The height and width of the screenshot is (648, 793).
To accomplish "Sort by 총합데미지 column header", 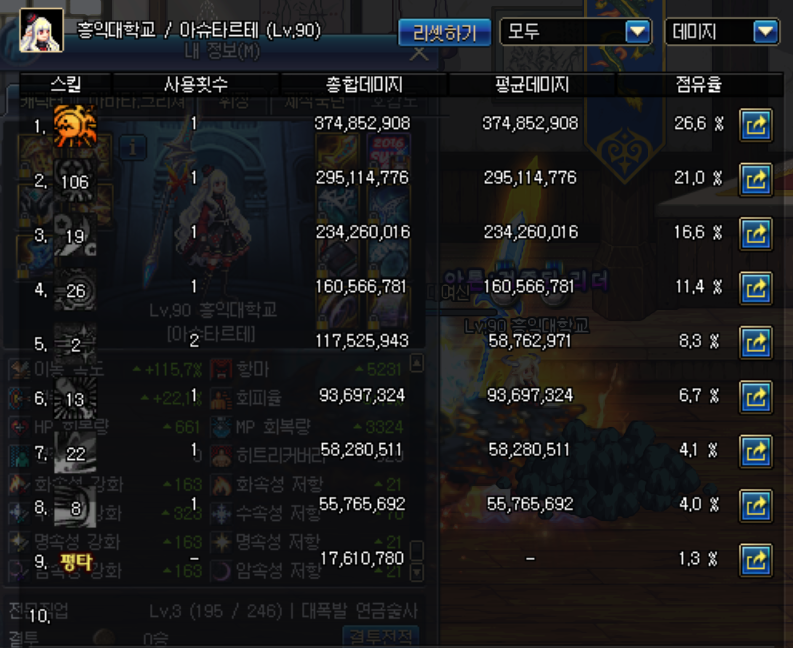I will (x=364, y=84).
